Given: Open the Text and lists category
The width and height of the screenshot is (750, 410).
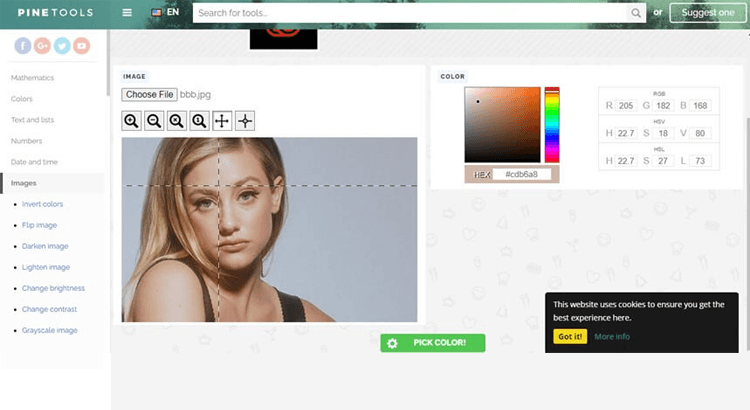Looking at the screenshot, I should pyautogui.click(x=32, y=120).
